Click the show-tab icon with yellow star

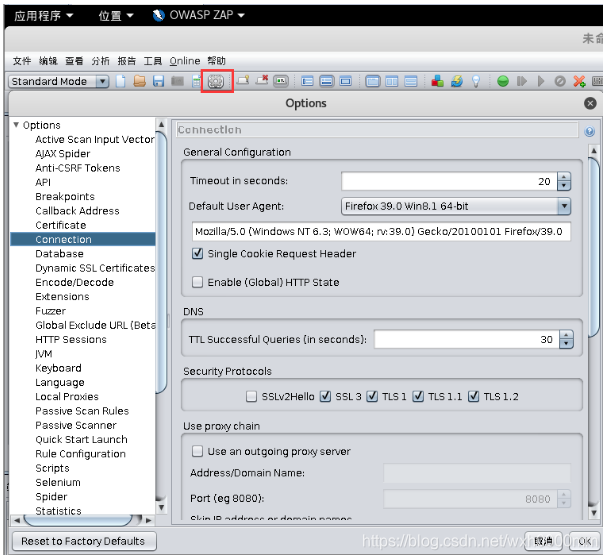pyautogui.click(x=243, y=81)
